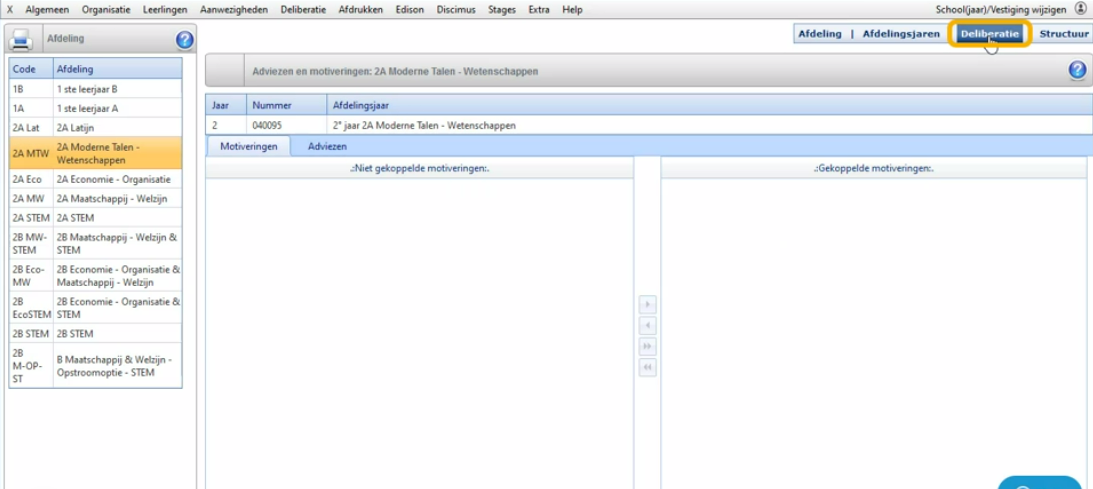Open help for the Afdeling list panel

[184, 40]
